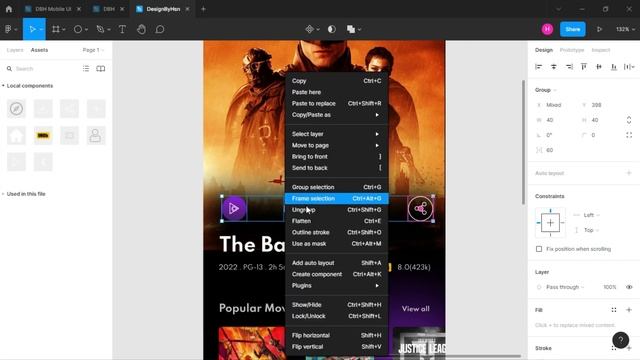Open the distribute spacing dropdown
This screenshot has width=640, height=360.
click(629, 67)
